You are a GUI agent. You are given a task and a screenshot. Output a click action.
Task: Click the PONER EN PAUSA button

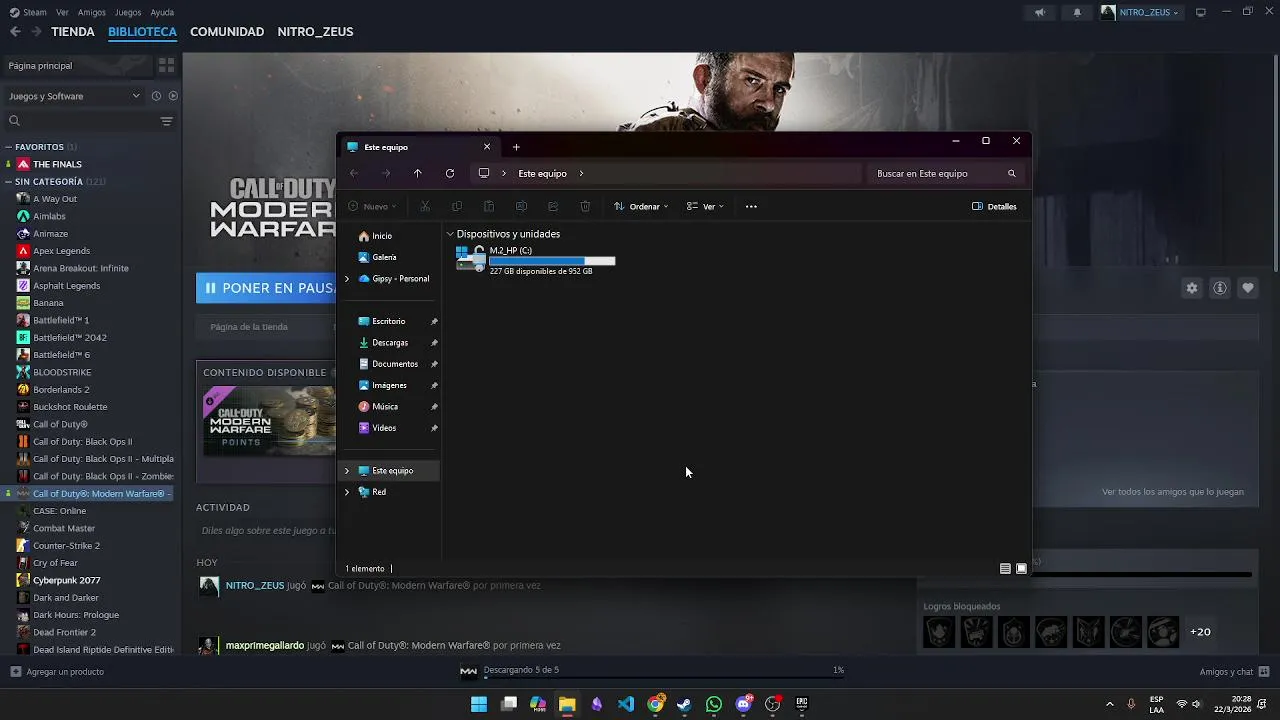[x=266, y=288]
